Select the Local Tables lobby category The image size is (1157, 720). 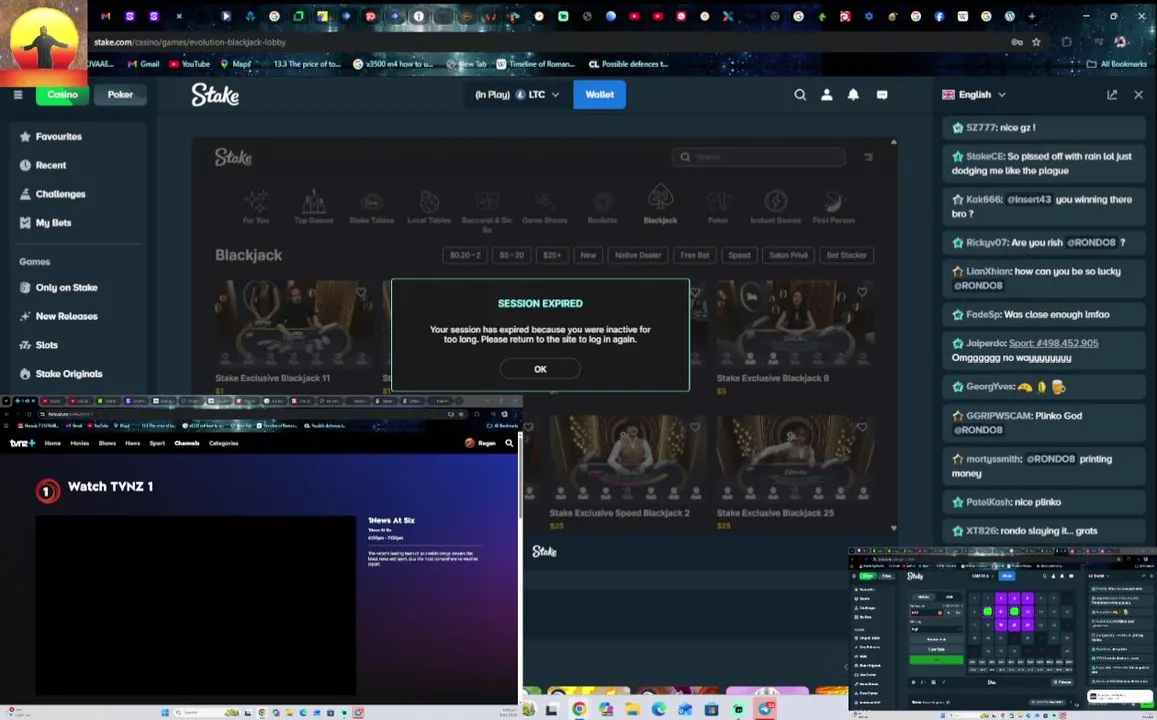point(429,207)
